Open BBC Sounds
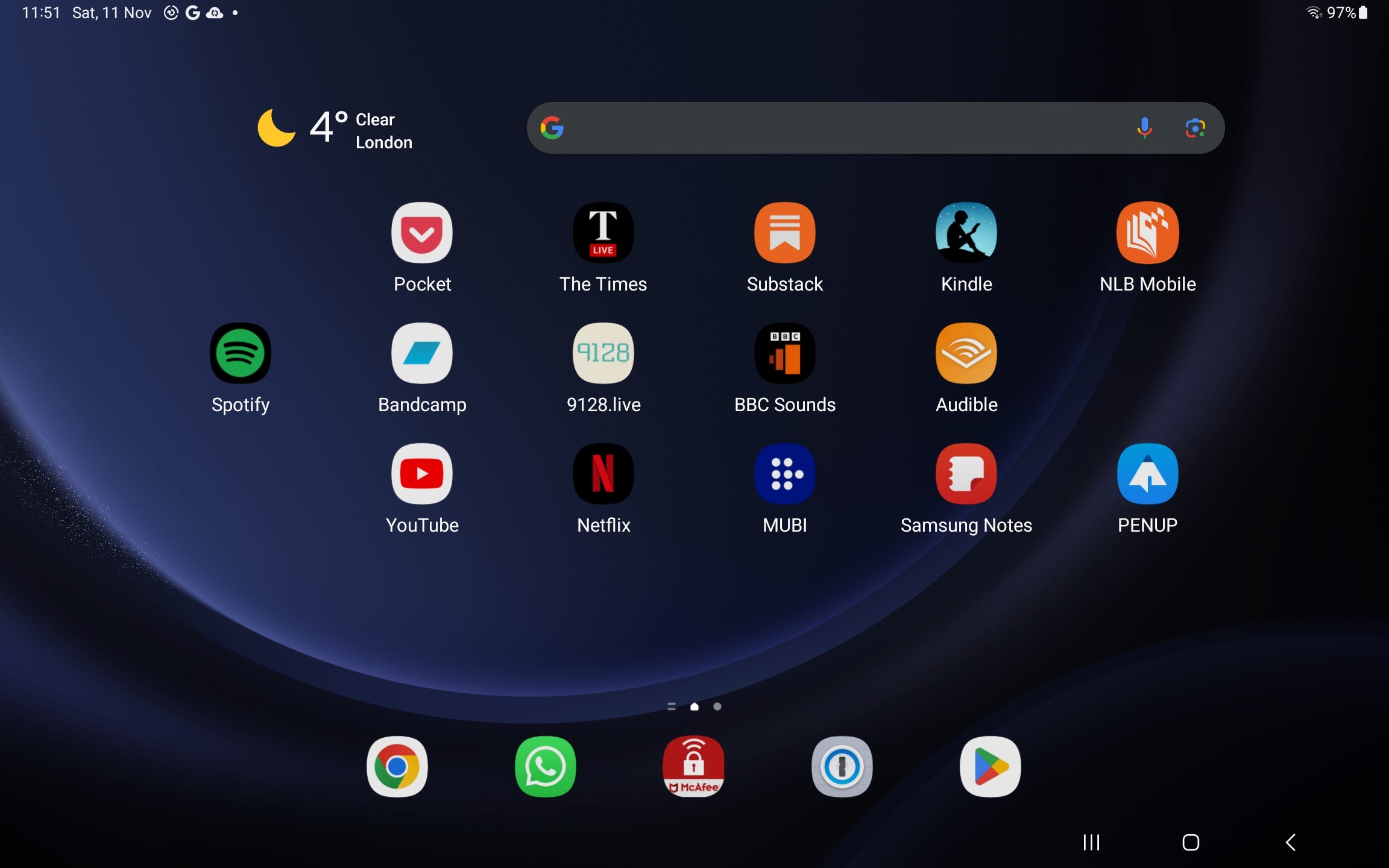 coord(784,353)
